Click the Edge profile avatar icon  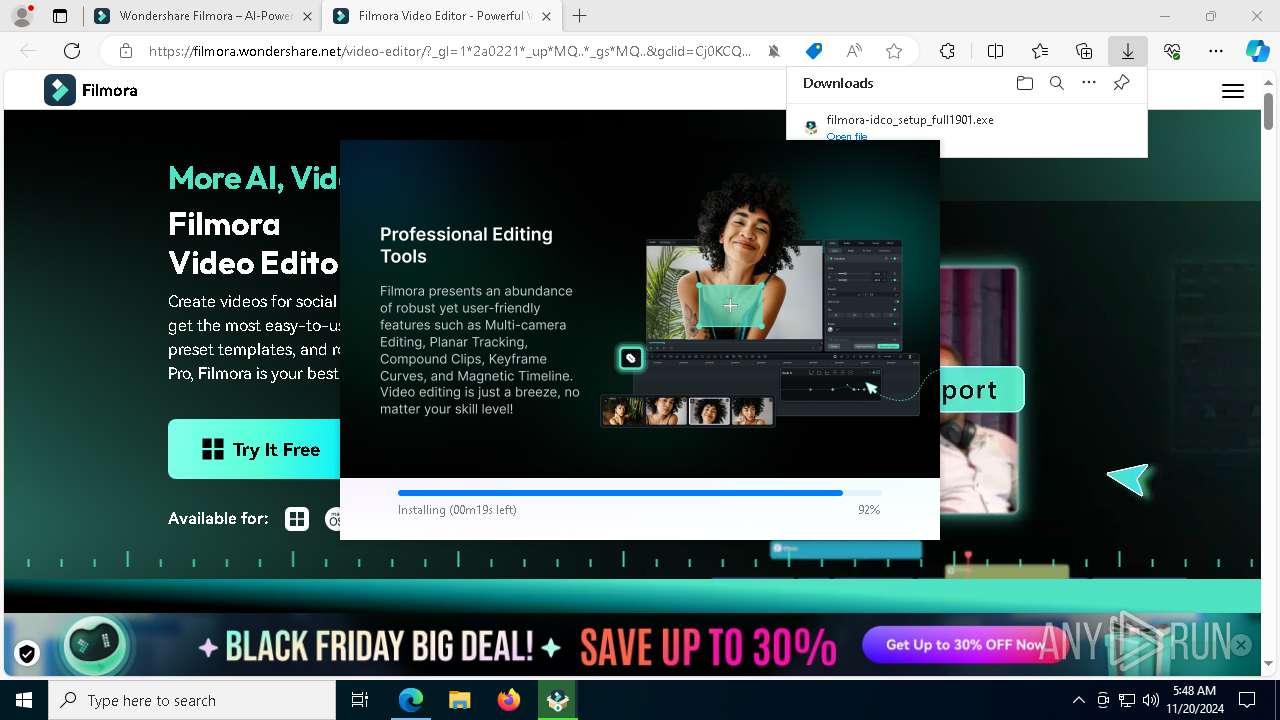coord(21,16)
